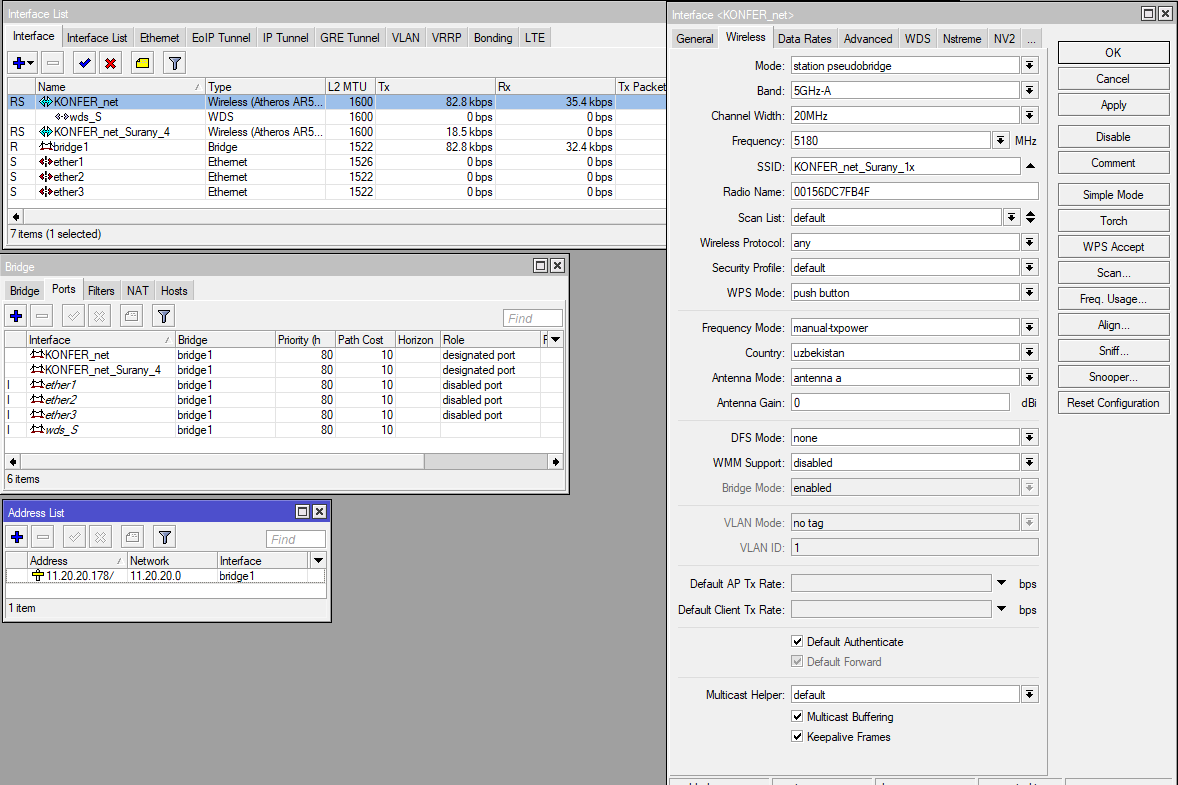Open the Mode dropdown showing station pseudobridge
1178x785 pixels.
(1029, 65)
